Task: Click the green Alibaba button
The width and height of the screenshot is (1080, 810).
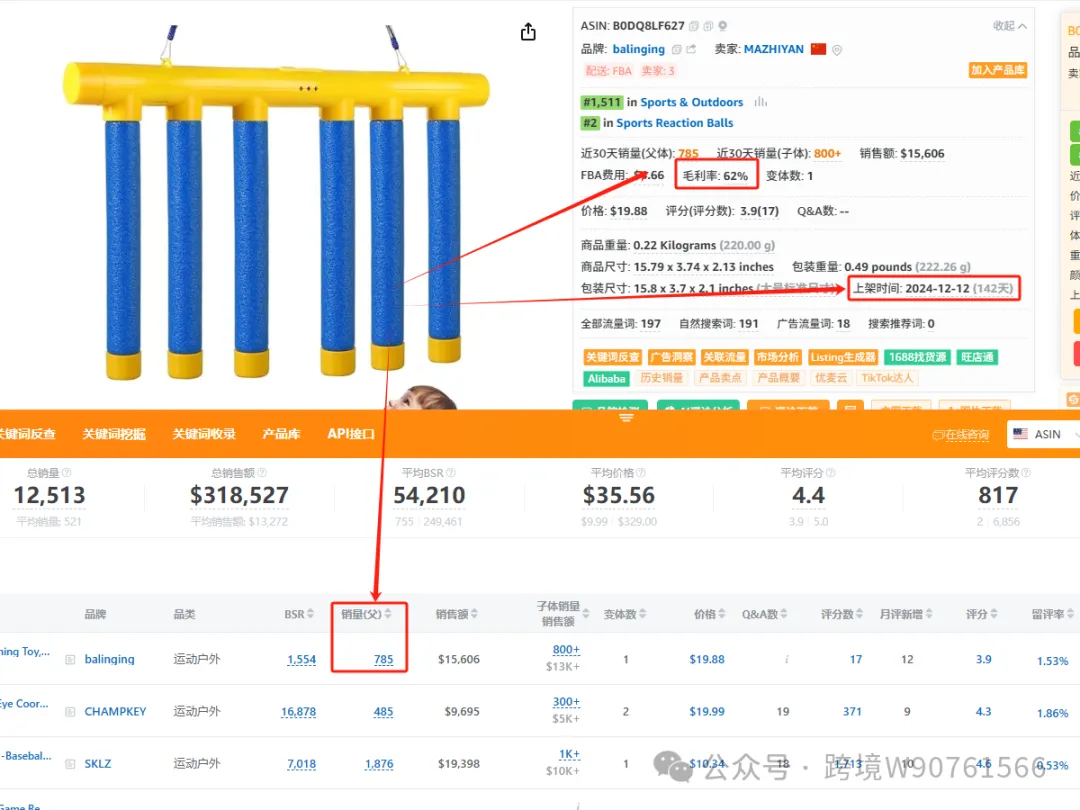Action: pyautogui.click(x=606, y=378)
